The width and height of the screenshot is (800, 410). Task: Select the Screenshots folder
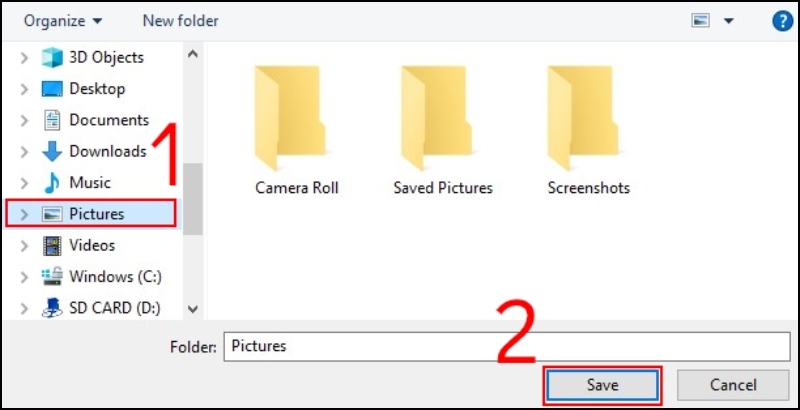[588, 130]
